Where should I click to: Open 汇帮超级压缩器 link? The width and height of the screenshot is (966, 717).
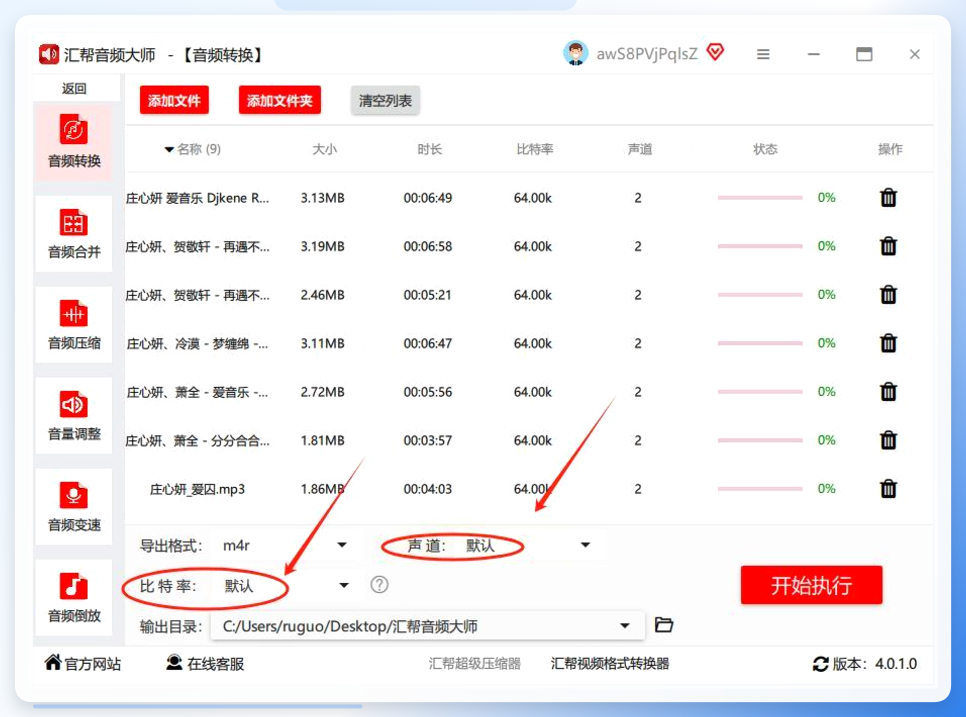point(474,664)
